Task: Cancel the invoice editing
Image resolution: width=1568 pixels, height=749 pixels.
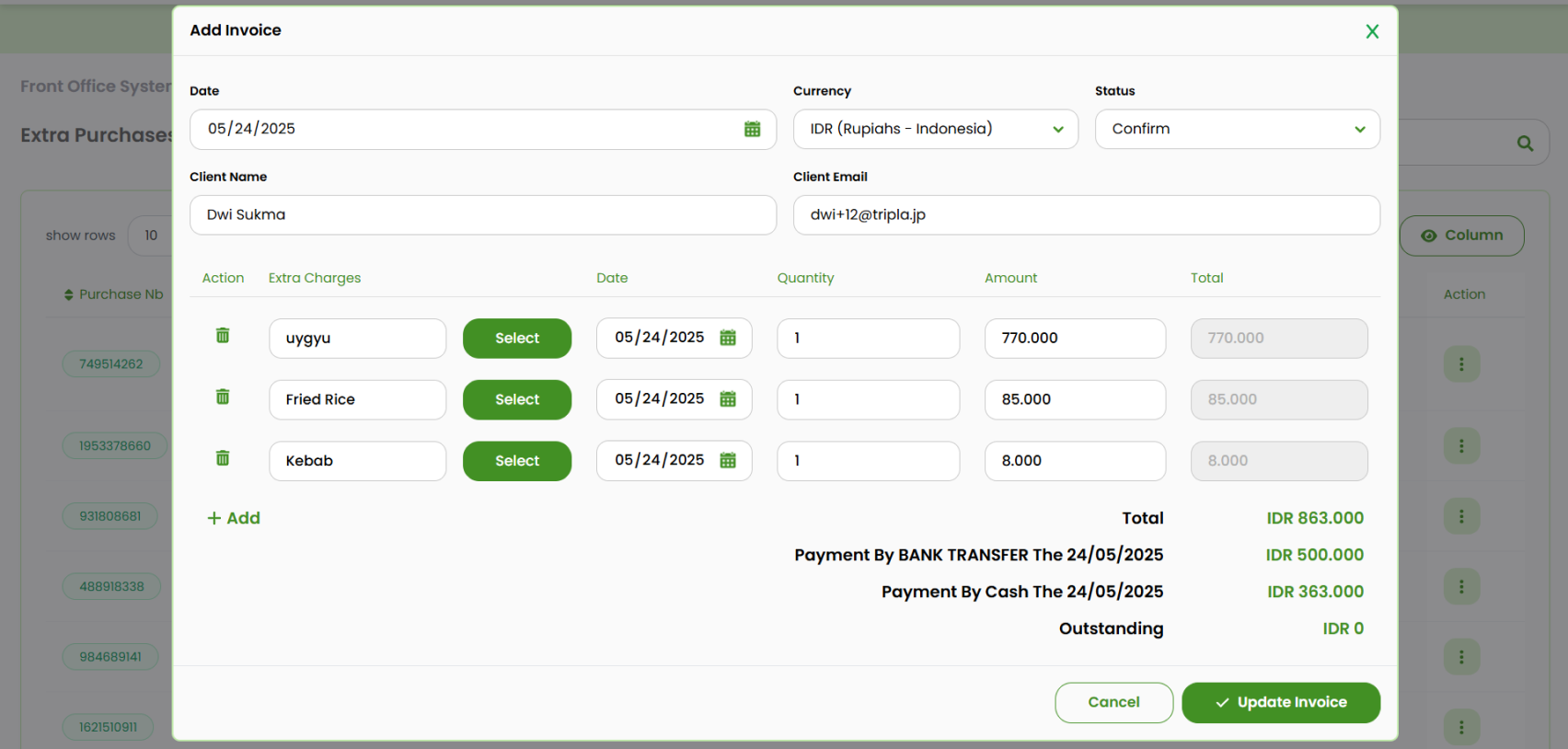Action: 1113,702
